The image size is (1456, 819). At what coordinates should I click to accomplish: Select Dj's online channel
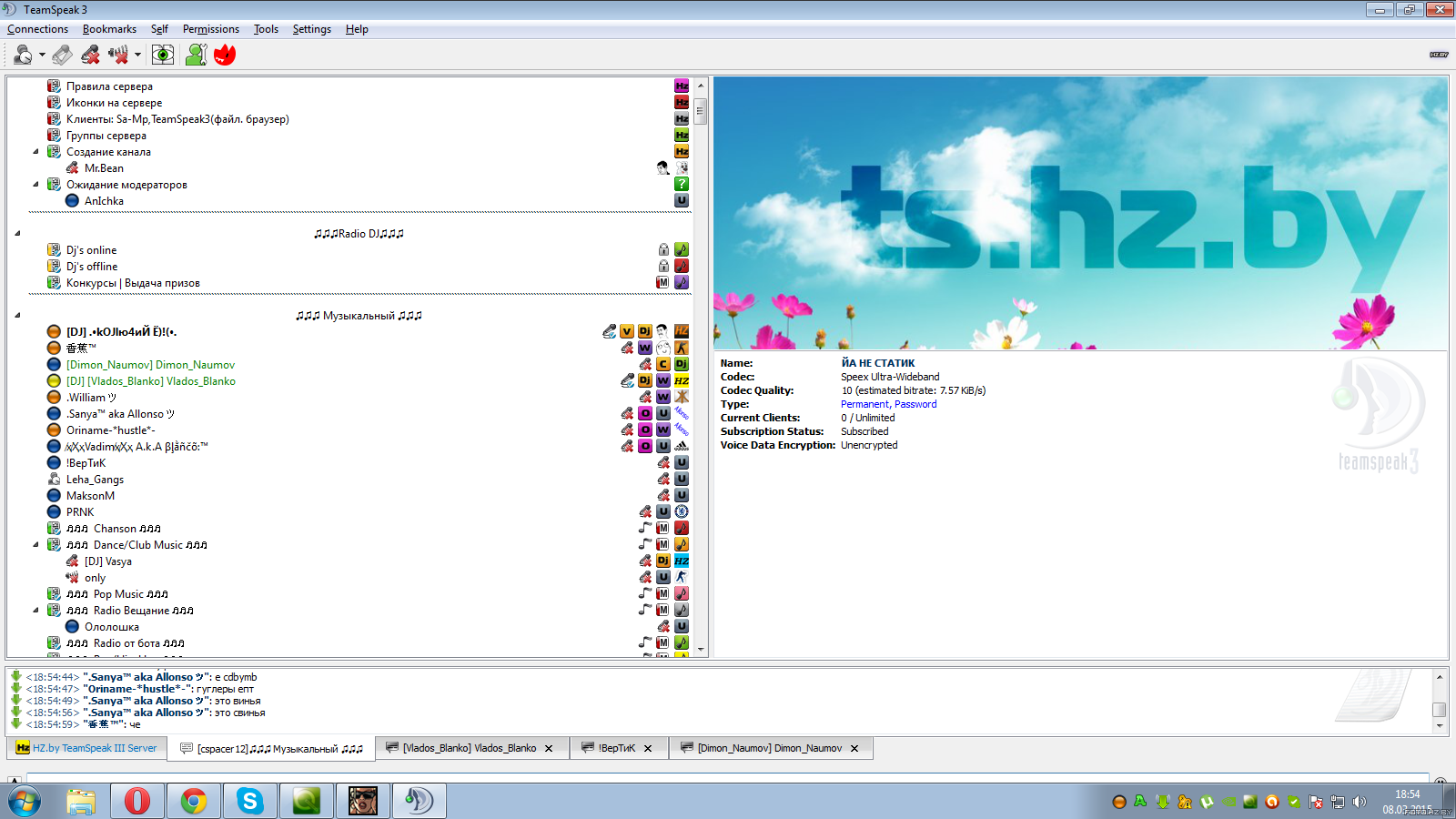click(91, 250)
